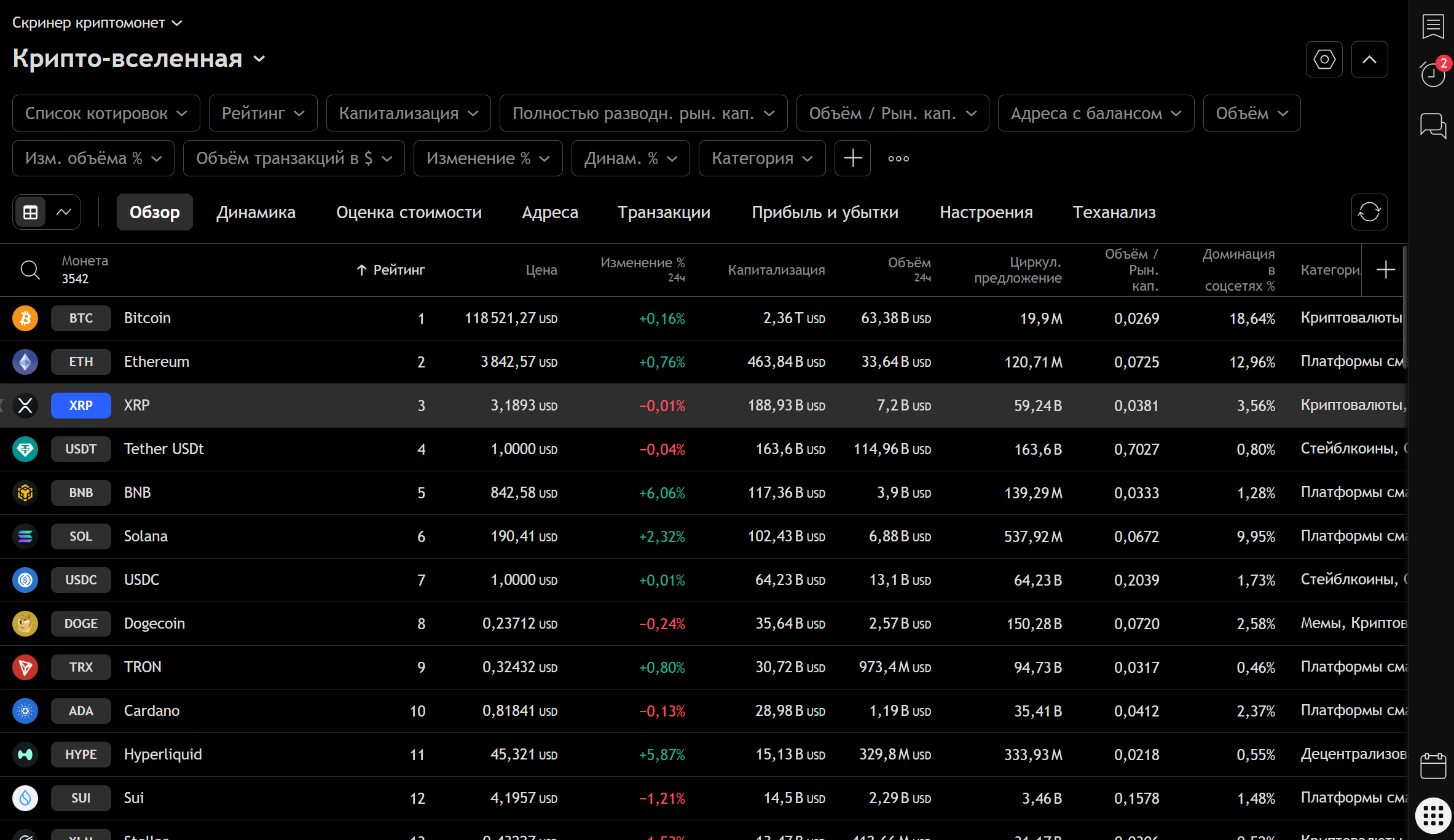Switch to the Динамика tab
This screenshot has height=840, width=1454.
(x=256, y=213)
